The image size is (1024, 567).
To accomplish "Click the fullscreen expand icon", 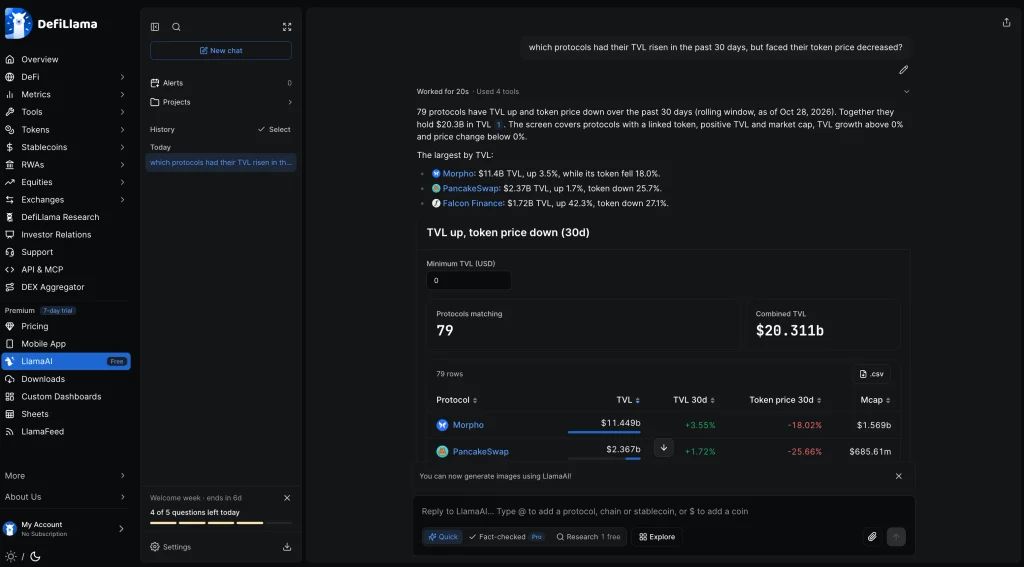I will [287, 27].
